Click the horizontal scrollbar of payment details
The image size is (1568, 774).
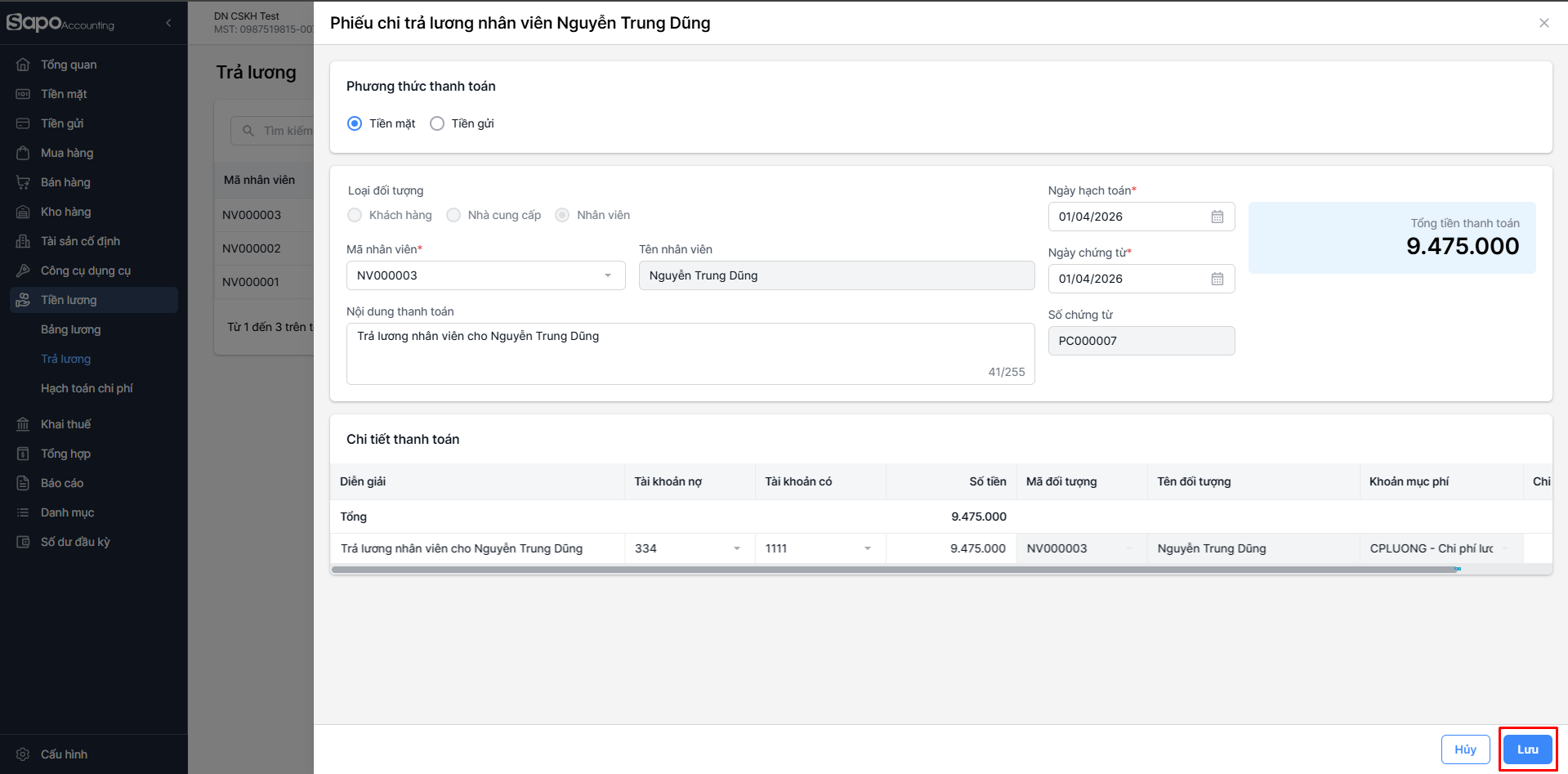coord(895,569)
